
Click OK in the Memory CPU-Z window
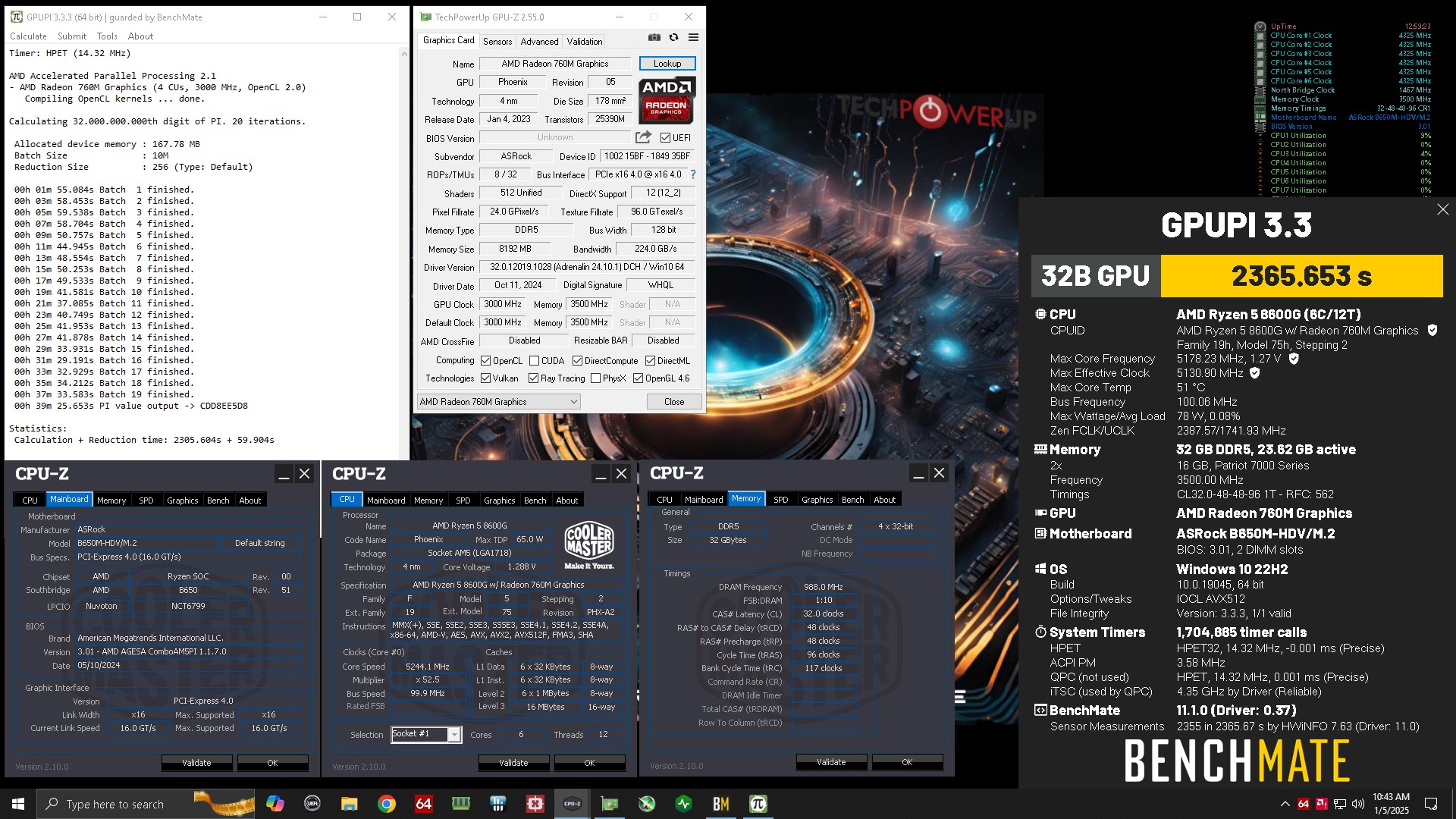(x=907, y=762)
